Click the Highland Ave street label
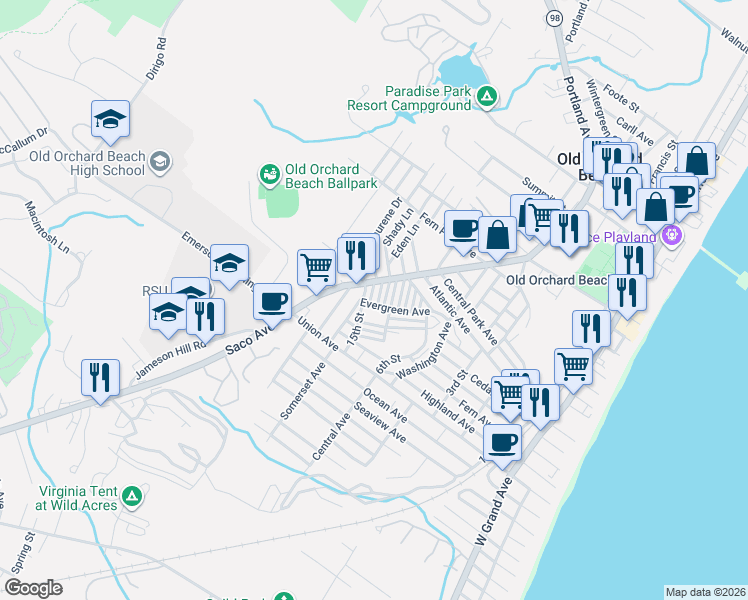 [447, 412]
